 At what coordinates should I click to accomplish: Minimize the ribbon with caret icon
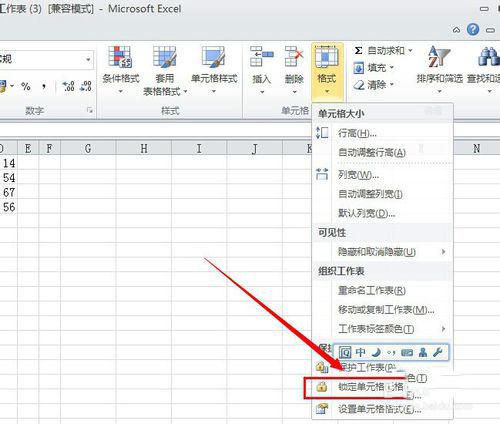[x=456, y=30]
